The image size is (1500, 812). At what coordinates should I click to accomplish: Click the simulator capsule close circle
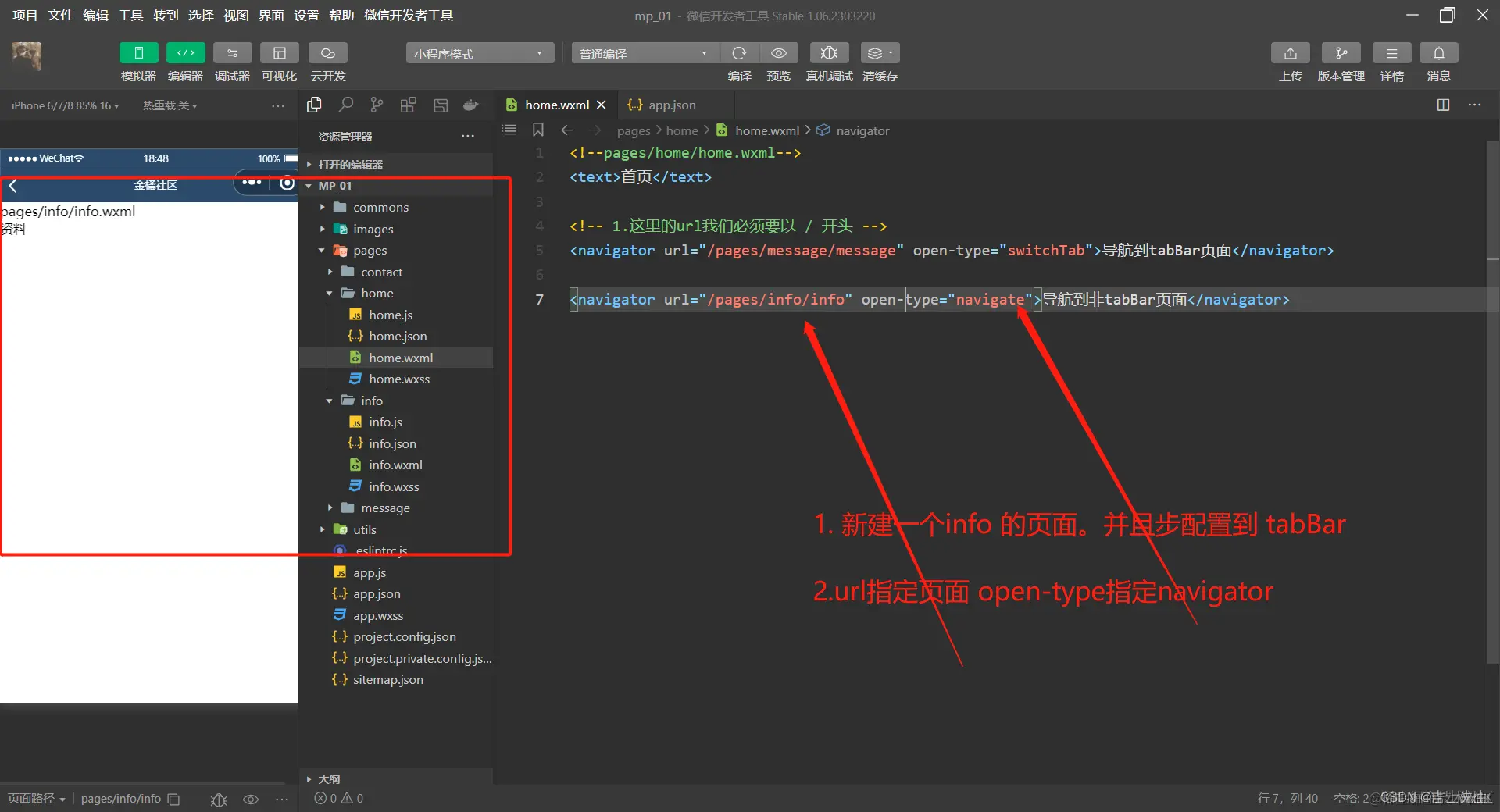pyautogui.click(x=287, y=183)
